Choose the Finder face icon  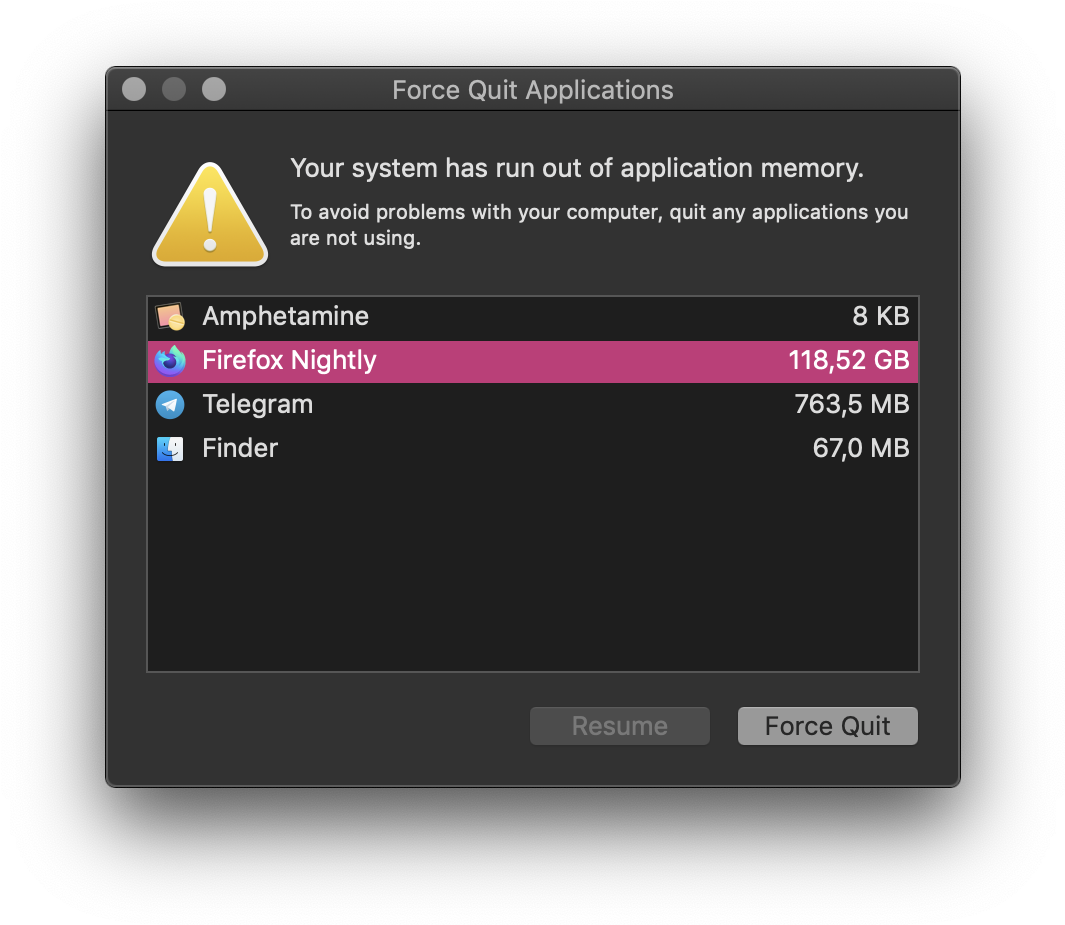tap(170, 449)
